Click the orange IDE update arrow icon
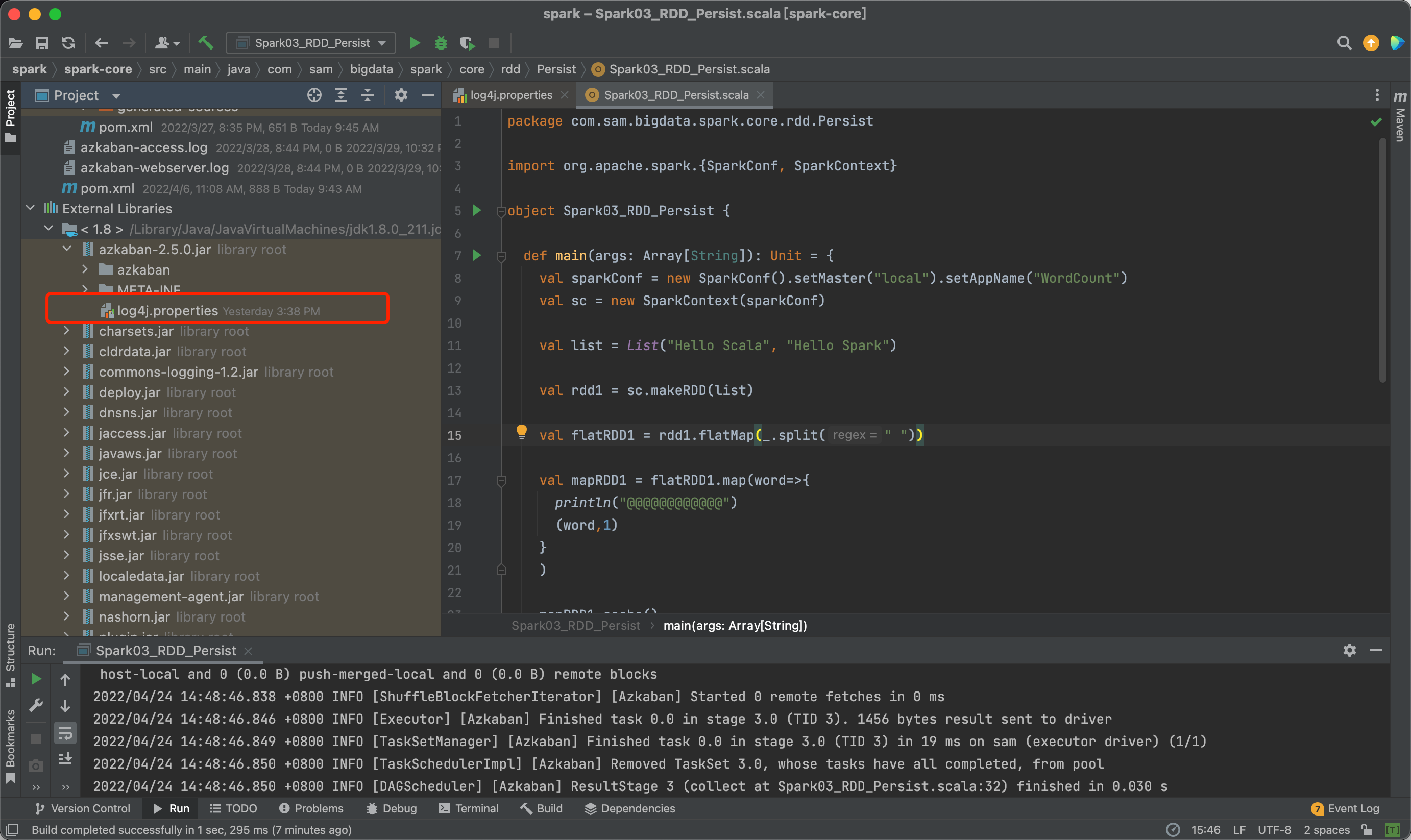1411x840 pixels. click(1371, 43)
